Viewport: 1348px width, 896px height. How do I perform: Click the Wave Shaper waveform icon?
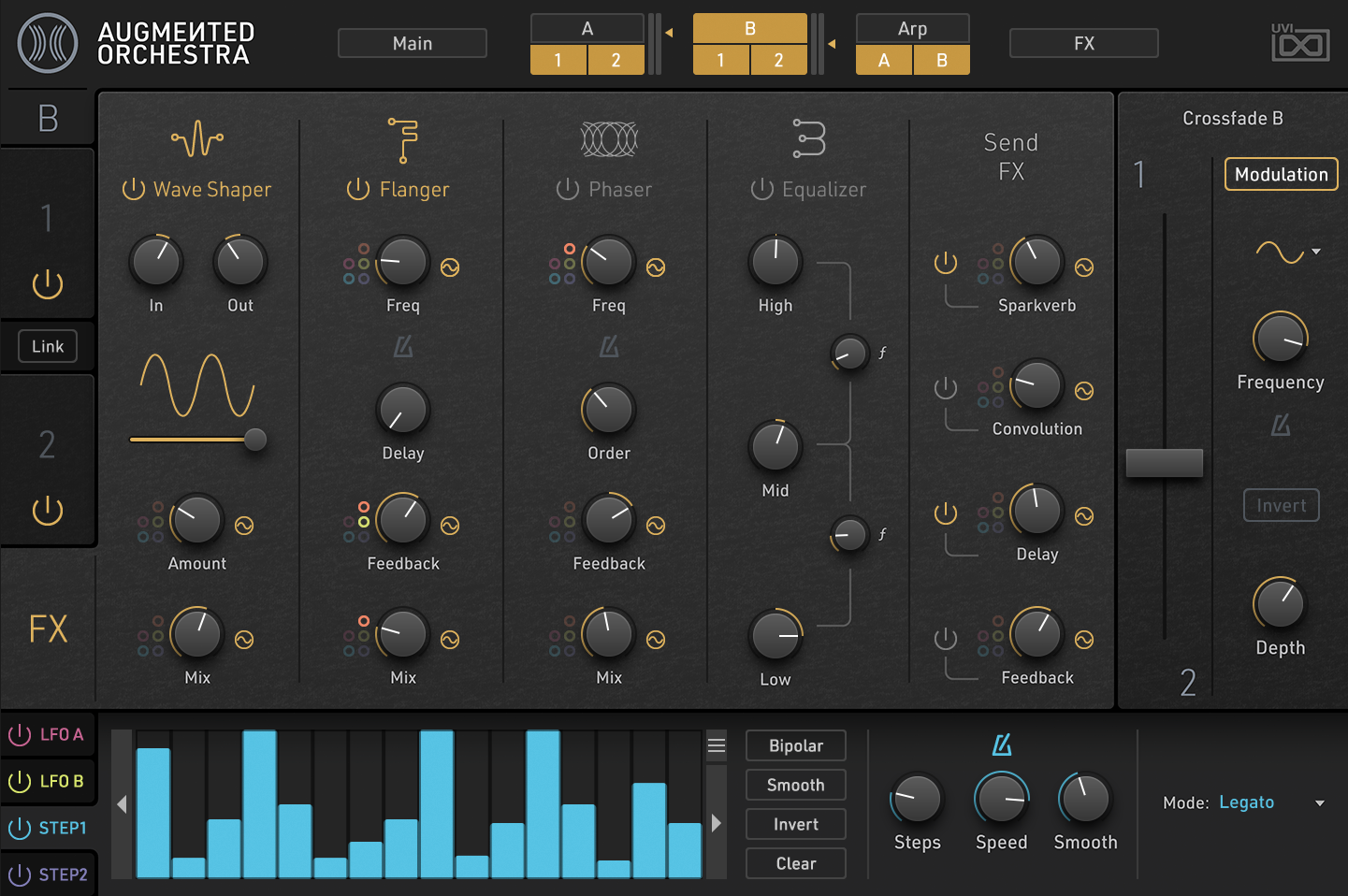[x=197, y=139]
